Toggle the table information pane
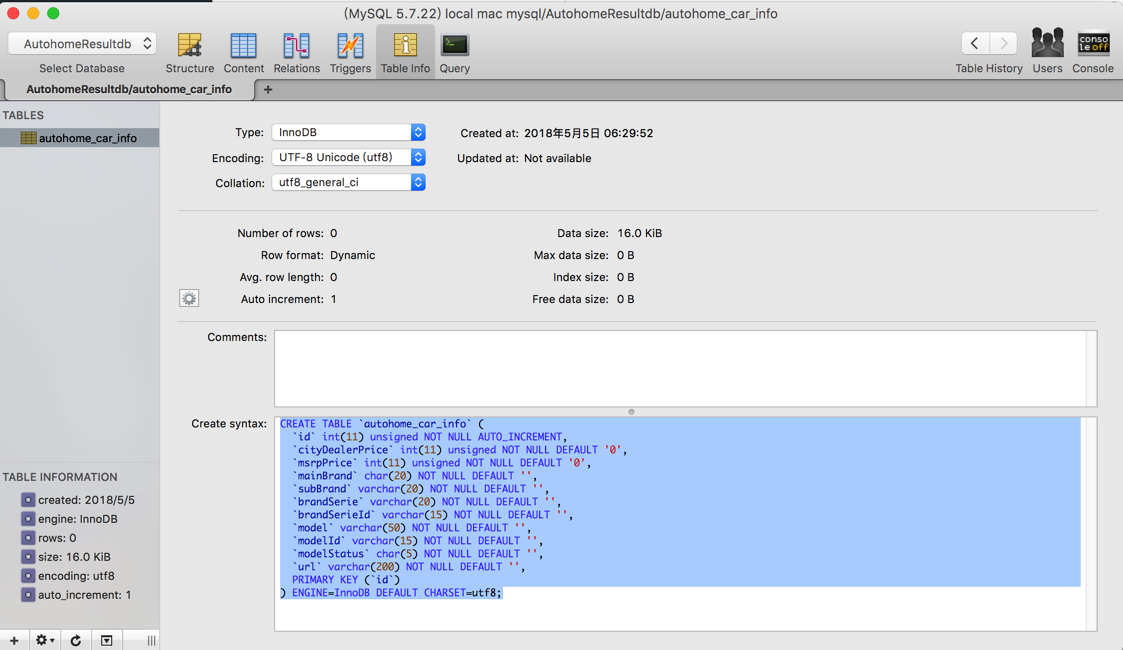 (107, 640)
